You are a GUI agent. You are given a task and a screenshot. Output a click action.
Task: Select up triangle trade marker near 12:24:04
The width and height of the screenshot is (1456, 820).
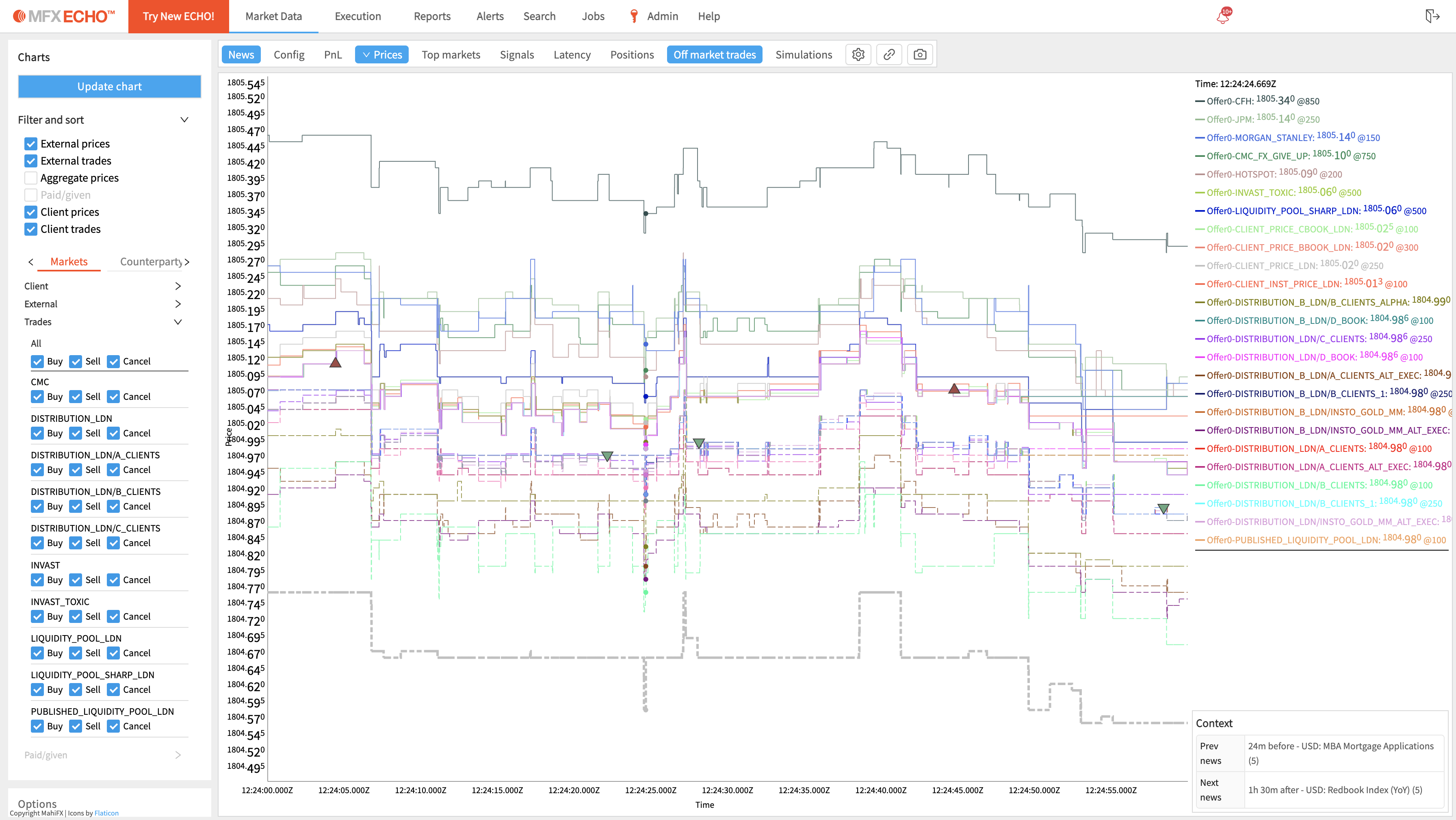(x=335, y=362)
